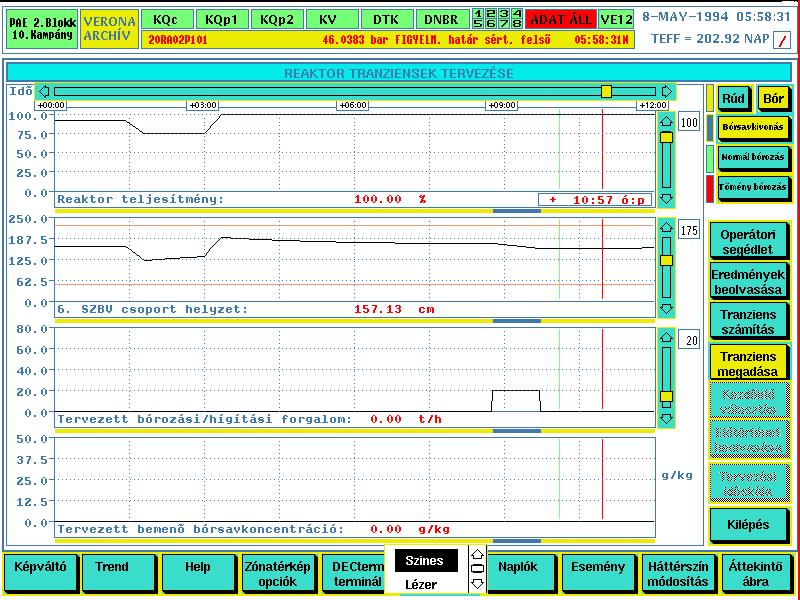Click the red slash icon beside TEFF
This screenshot has height=600, width=800.
782,40
